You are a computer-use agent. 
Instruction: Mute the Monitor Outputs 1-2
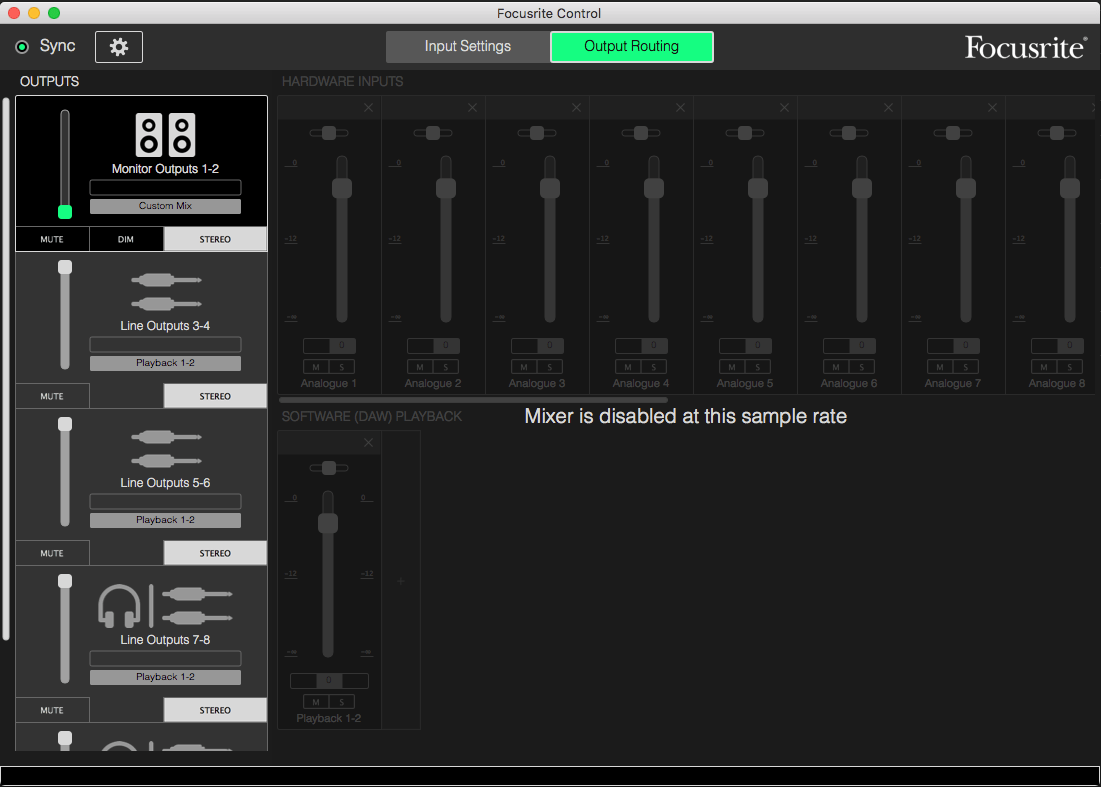[52, 239]
